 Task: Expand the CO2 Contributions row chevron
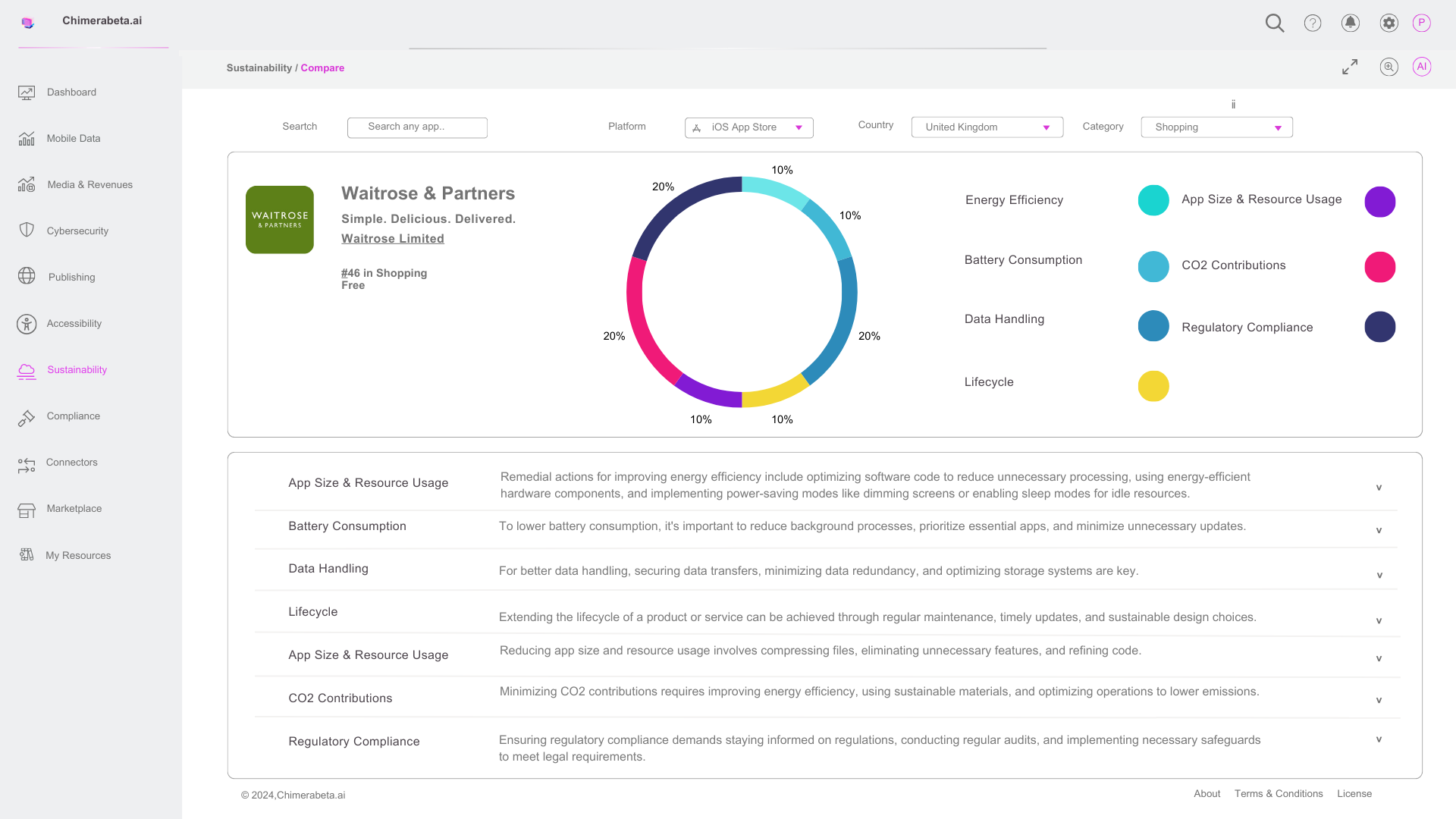click(x=1379, y=700)
